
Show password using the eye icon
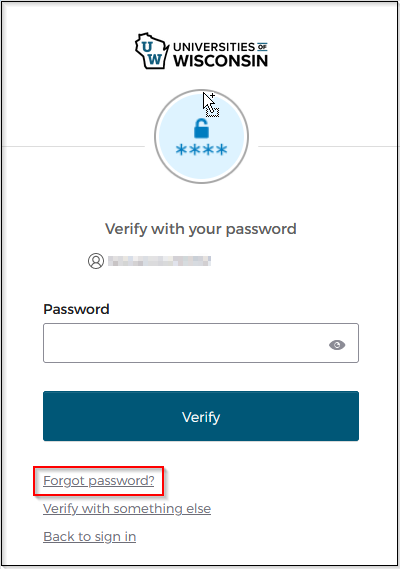coord(337,345)
